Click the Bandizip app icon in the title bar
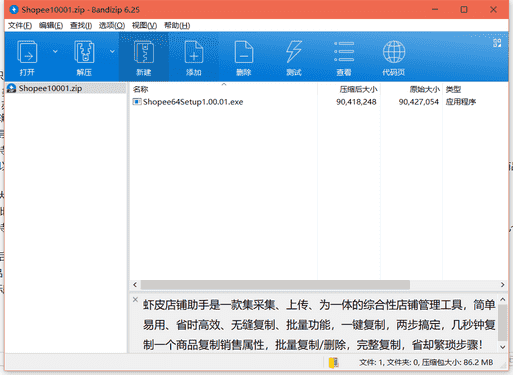The width and height of the screenshot is (513, 375). (14, 10)
